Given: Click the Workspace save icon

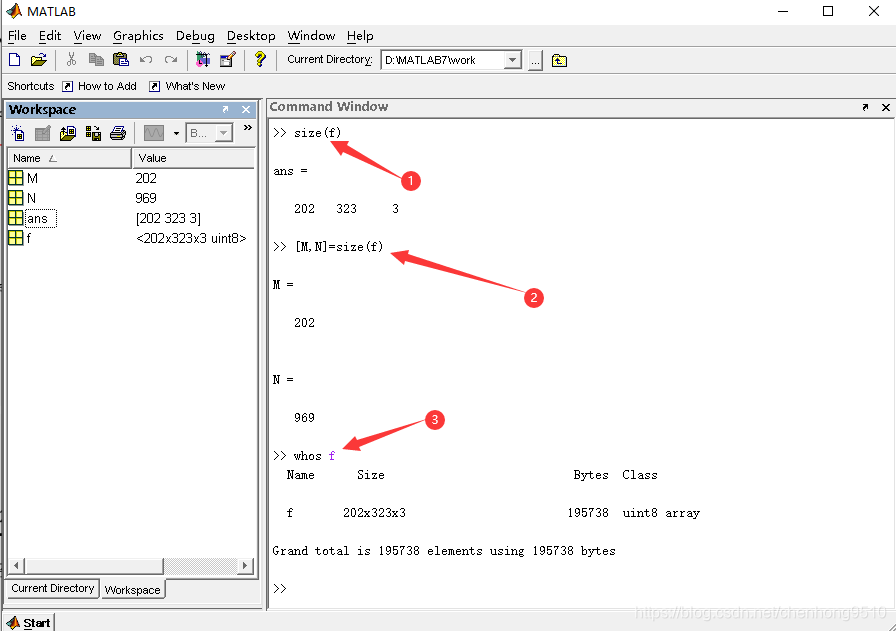Looking at the screenshot, I should pyautogui.click(x=93, y=133).
